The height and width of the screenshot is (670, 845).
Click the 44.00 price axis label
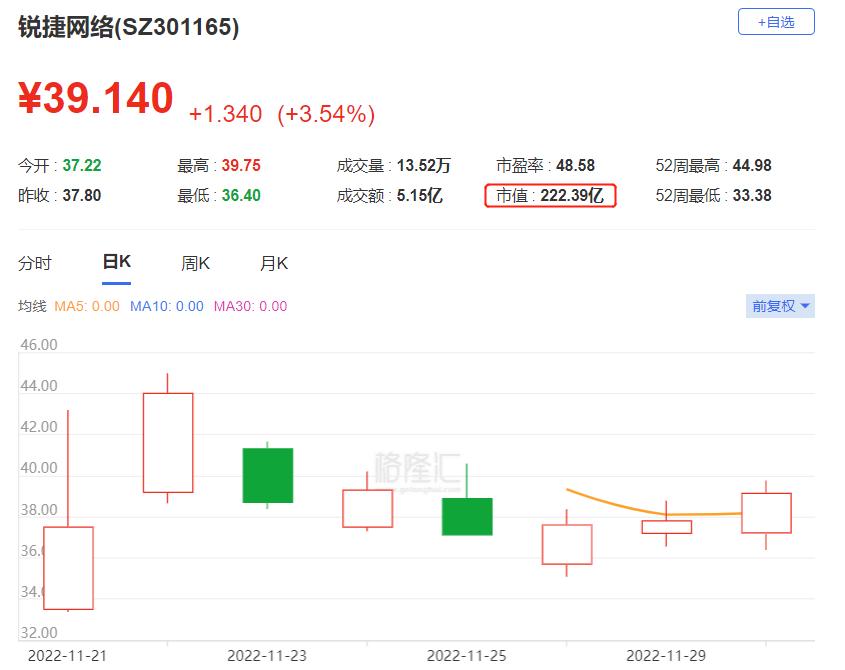point(39,386)
